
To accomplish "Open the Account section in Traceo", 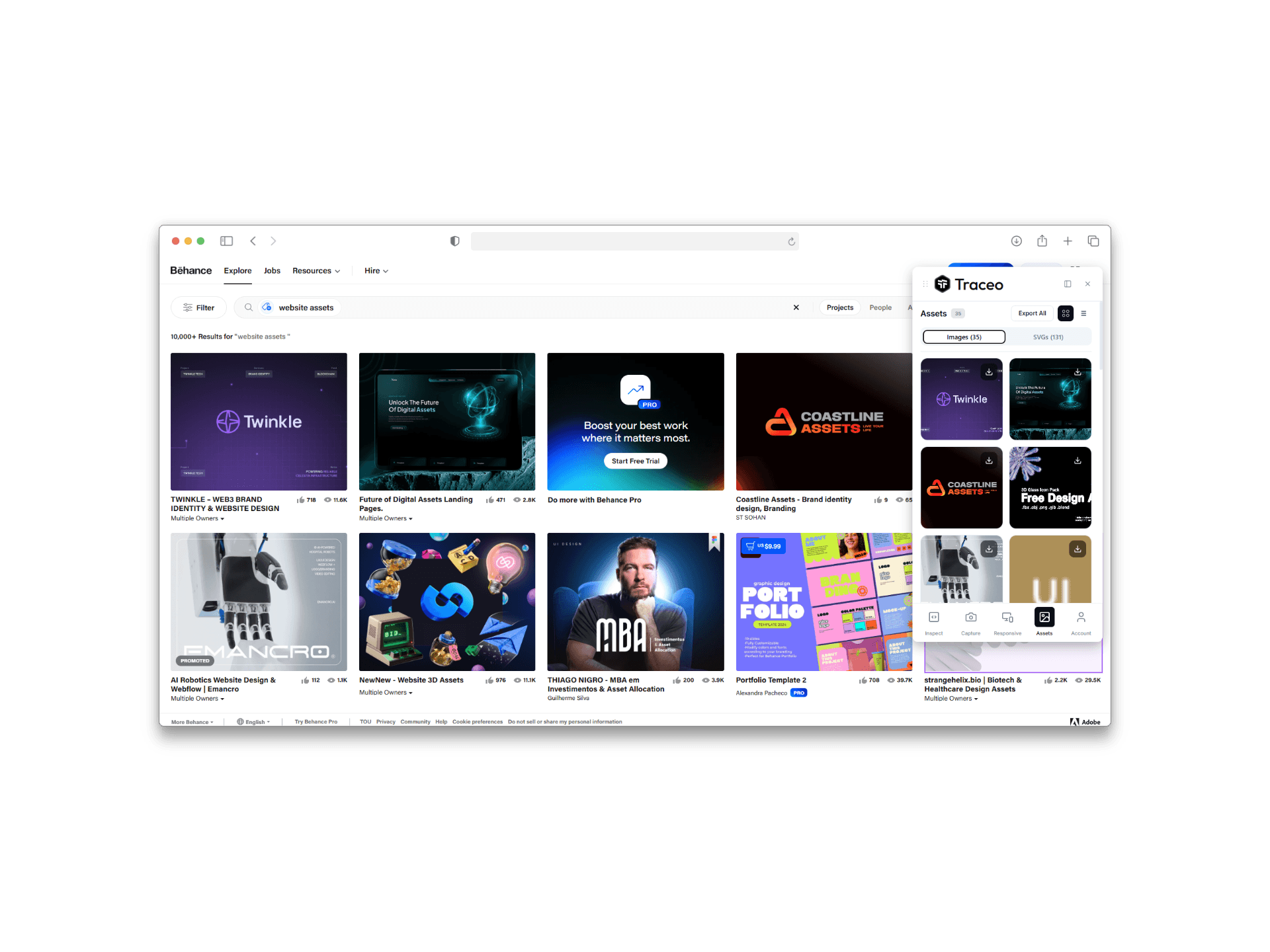I will click(x=1081, y=622).
